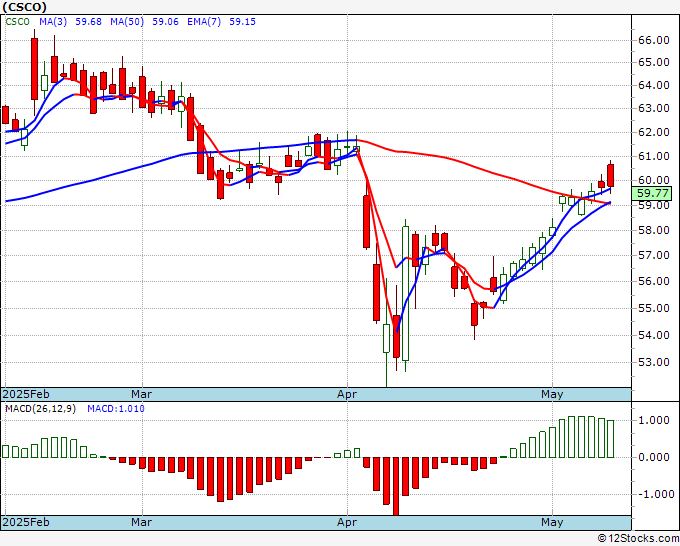Screen dimensions: 680x546
Task: Click the 1.000 MACD axis label
Action: (656, 420)
